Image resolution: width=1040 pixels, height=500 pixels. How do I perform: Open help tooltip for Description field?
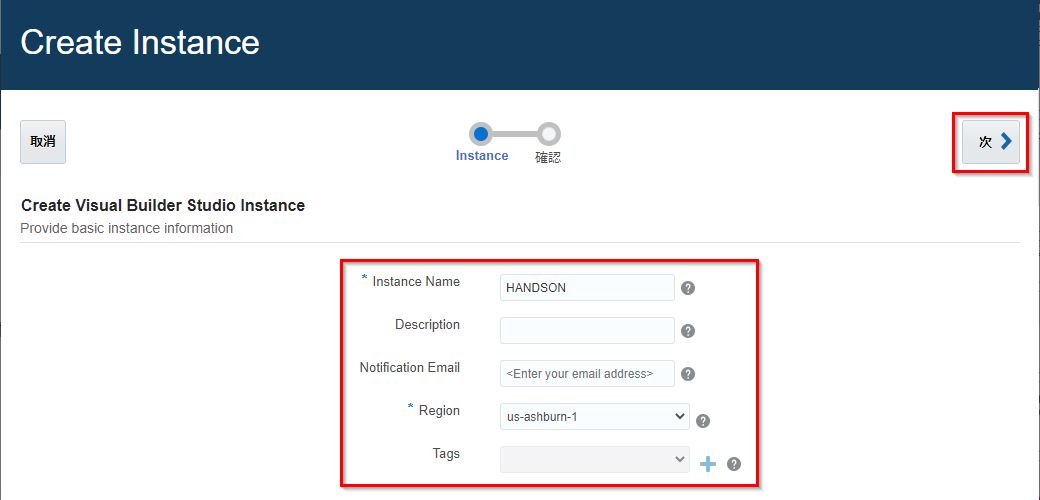[x=688, y=331]
